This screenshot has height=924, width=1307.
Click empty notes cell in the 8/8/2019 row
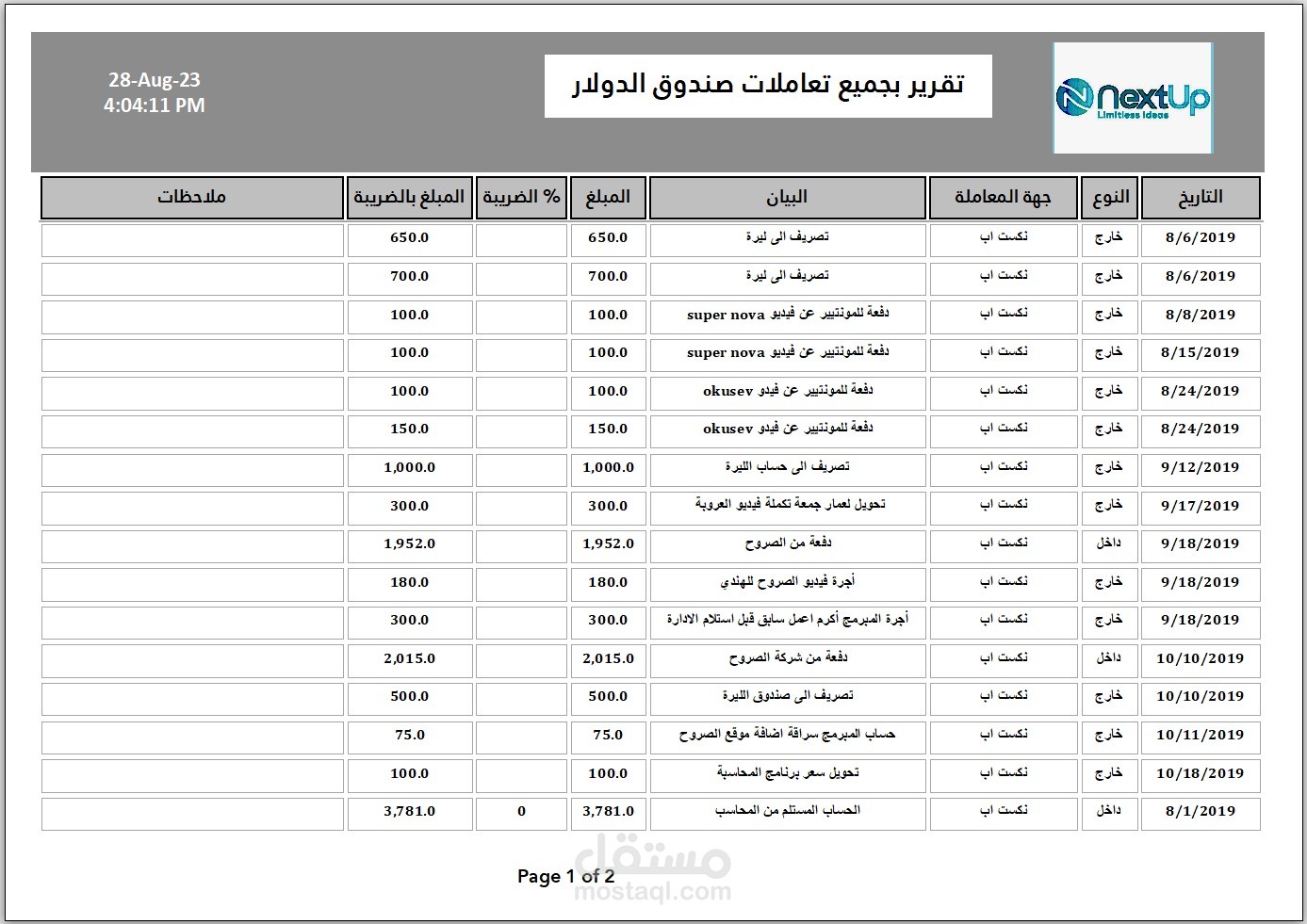(x=192, y=316)
